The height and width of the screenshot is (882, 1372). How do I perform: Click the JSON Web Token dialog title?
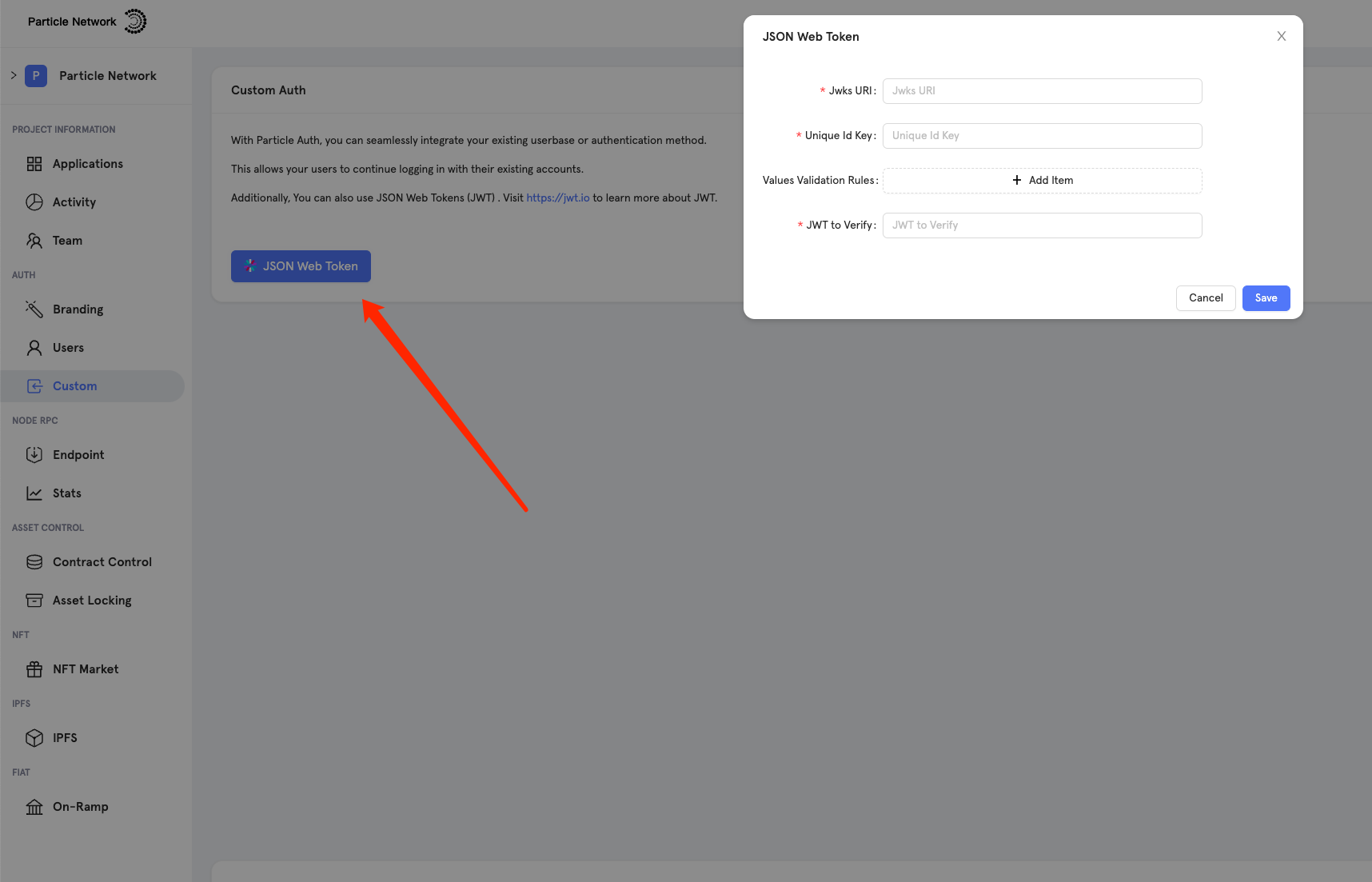tap(811, 37)
